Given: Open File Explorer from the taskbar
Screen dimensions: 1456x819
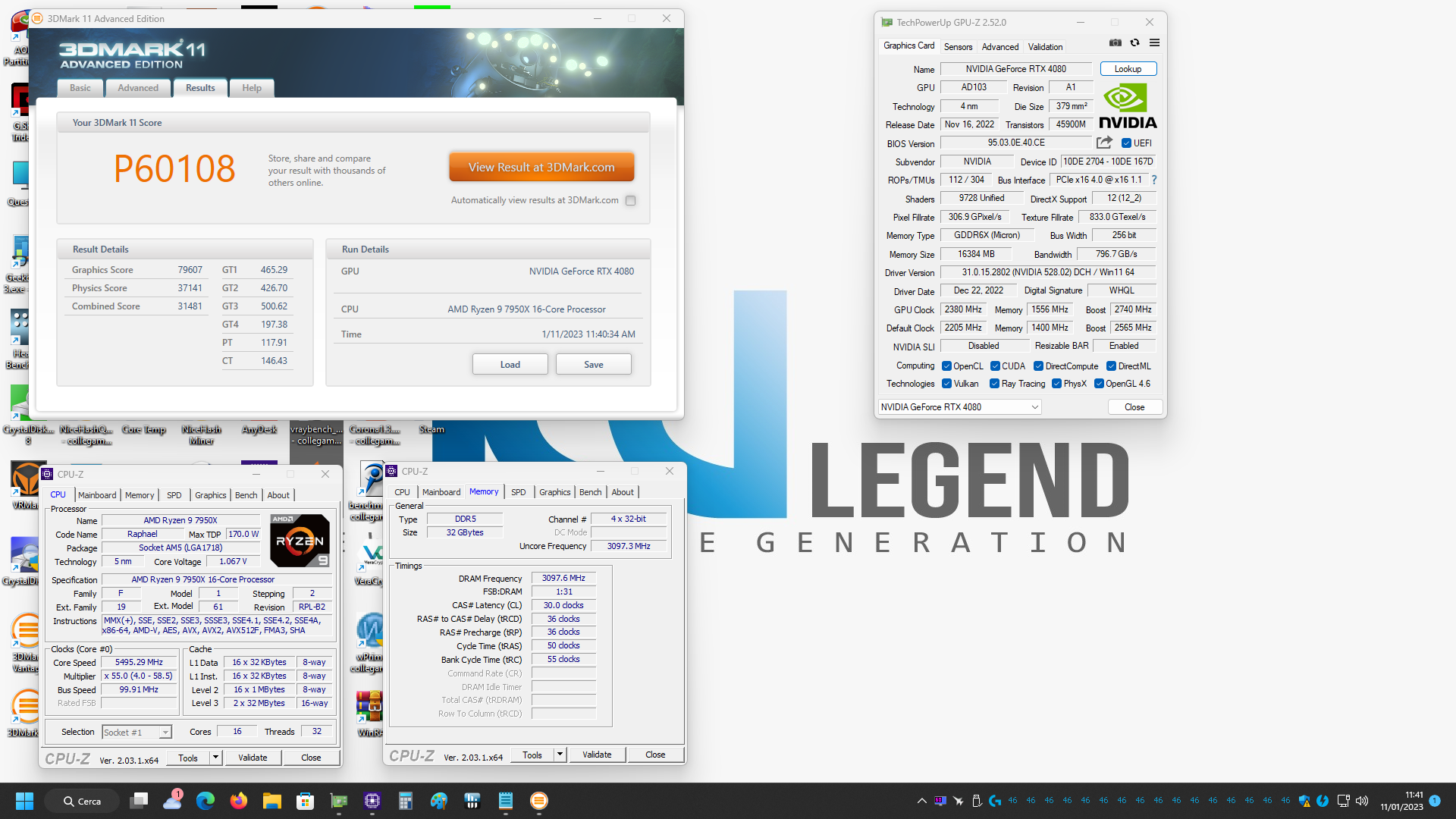Looking at the screenshot, I should [x=272, y=801].
